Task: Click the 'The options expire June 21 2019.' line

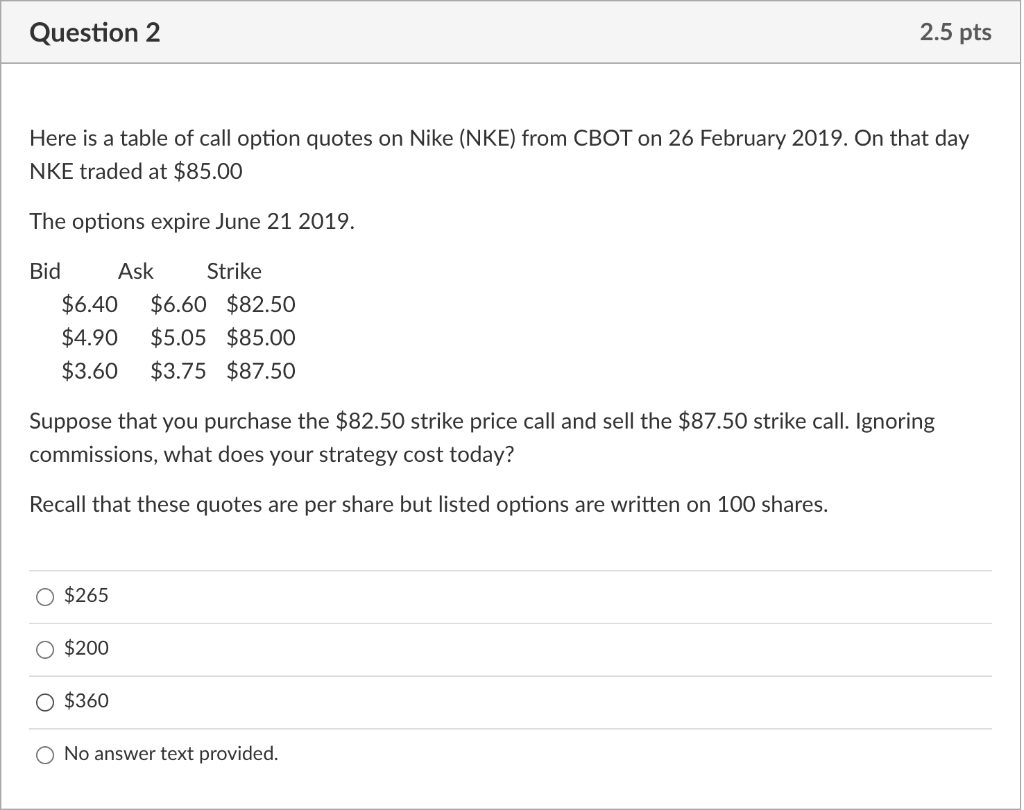Action: (x=191, y=222)
